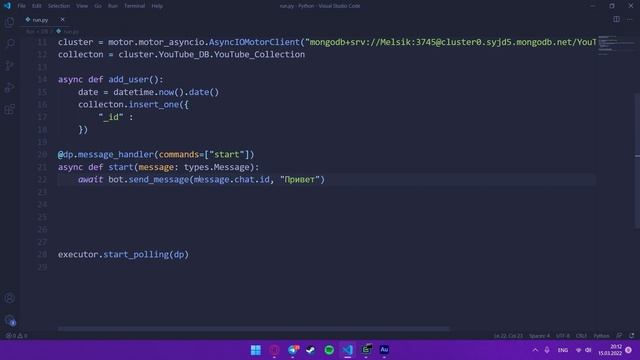Open the network icon in system tray
Image resolution: width=640 pixels, height=360 pixels.
click(x=578, y=350)
